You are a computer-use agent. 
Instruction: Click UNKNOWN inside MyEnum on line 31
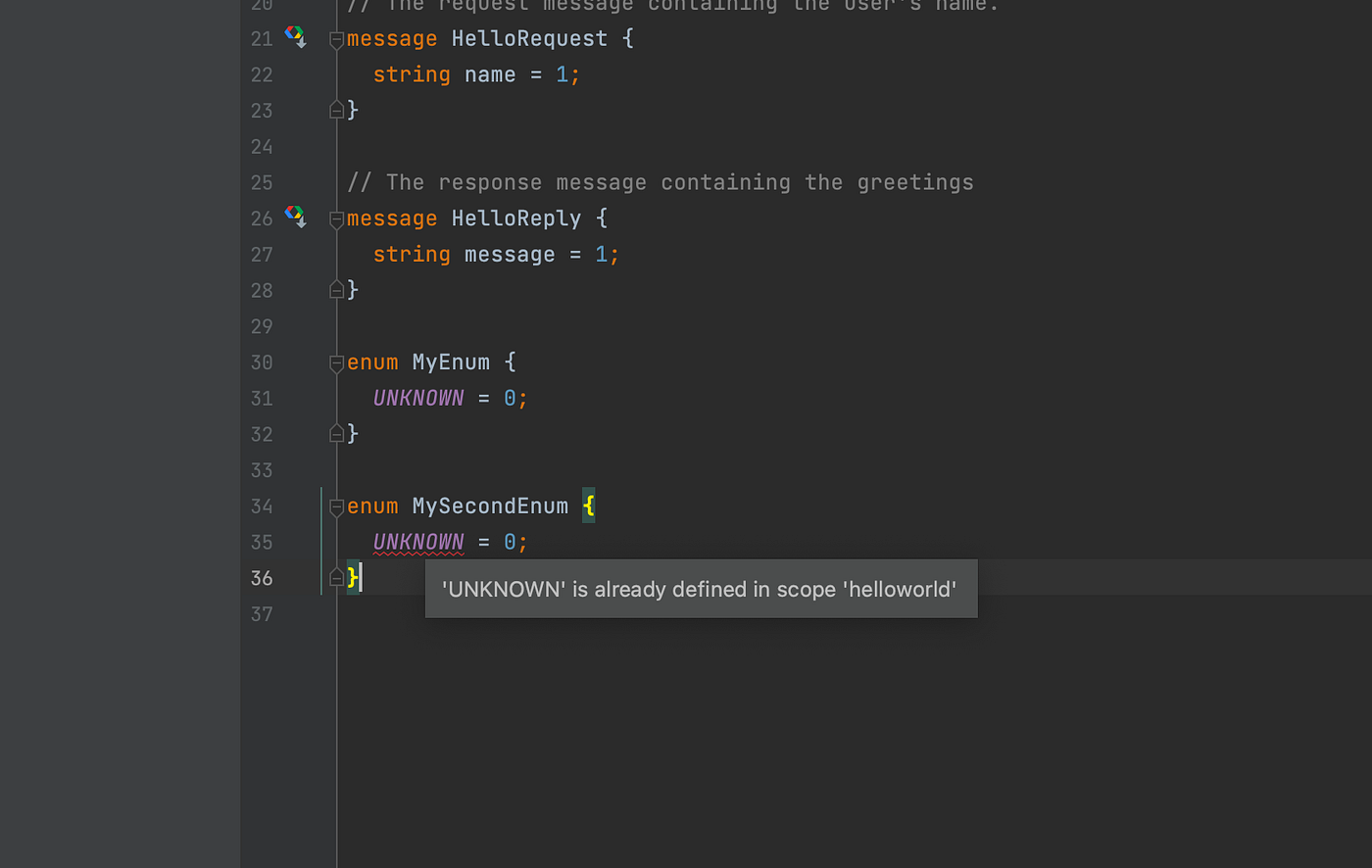[418, 398]
